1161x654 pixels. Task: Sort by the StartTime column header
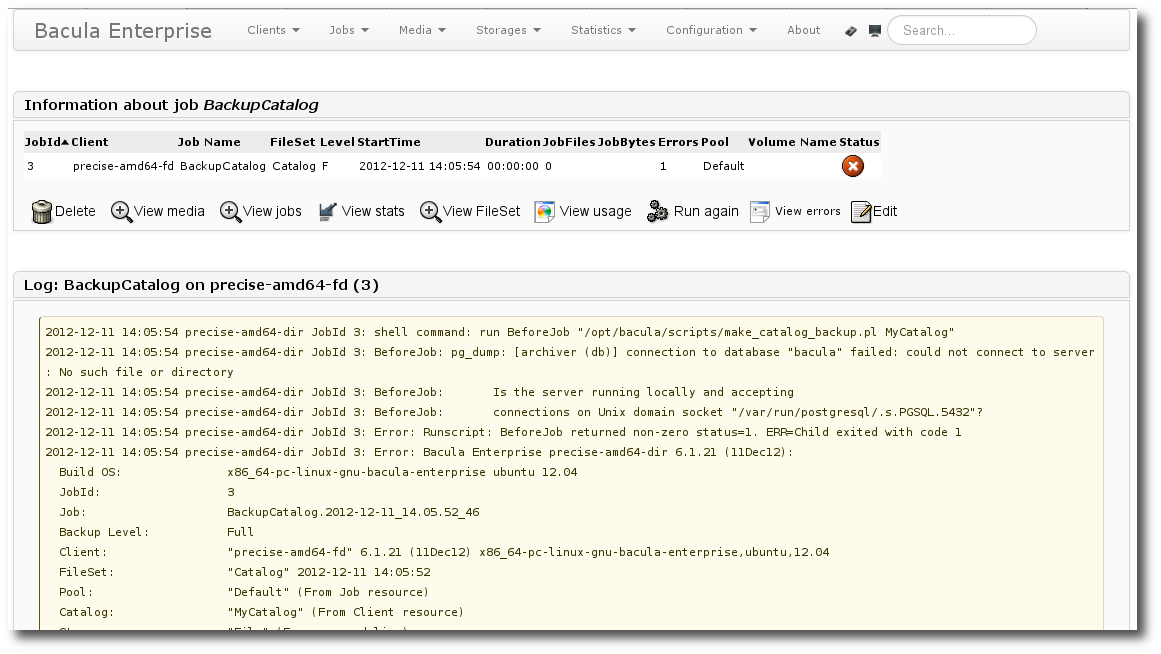(389, 142)
